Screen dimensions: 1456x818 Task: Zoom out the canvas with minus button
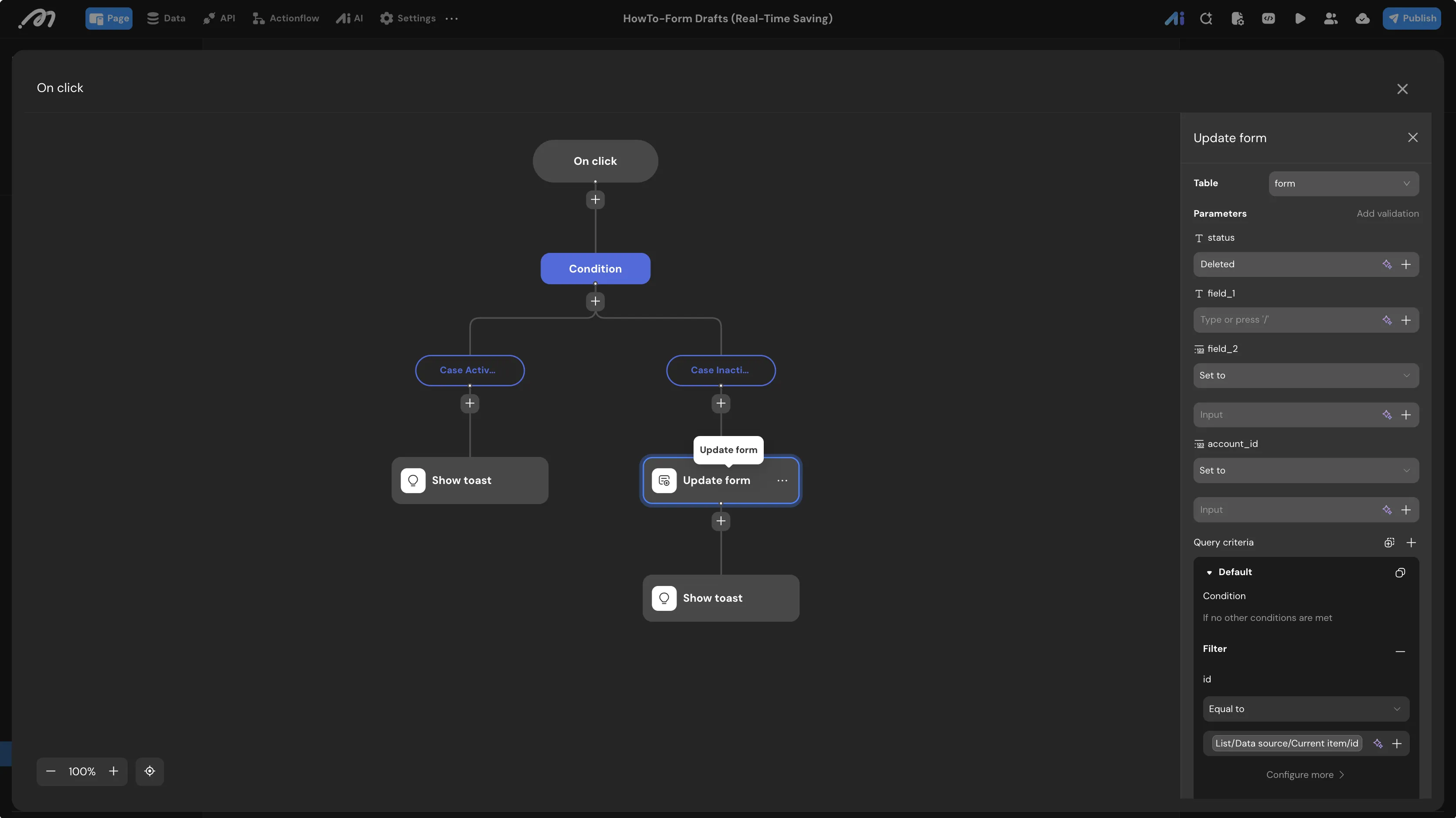point(51,772)
